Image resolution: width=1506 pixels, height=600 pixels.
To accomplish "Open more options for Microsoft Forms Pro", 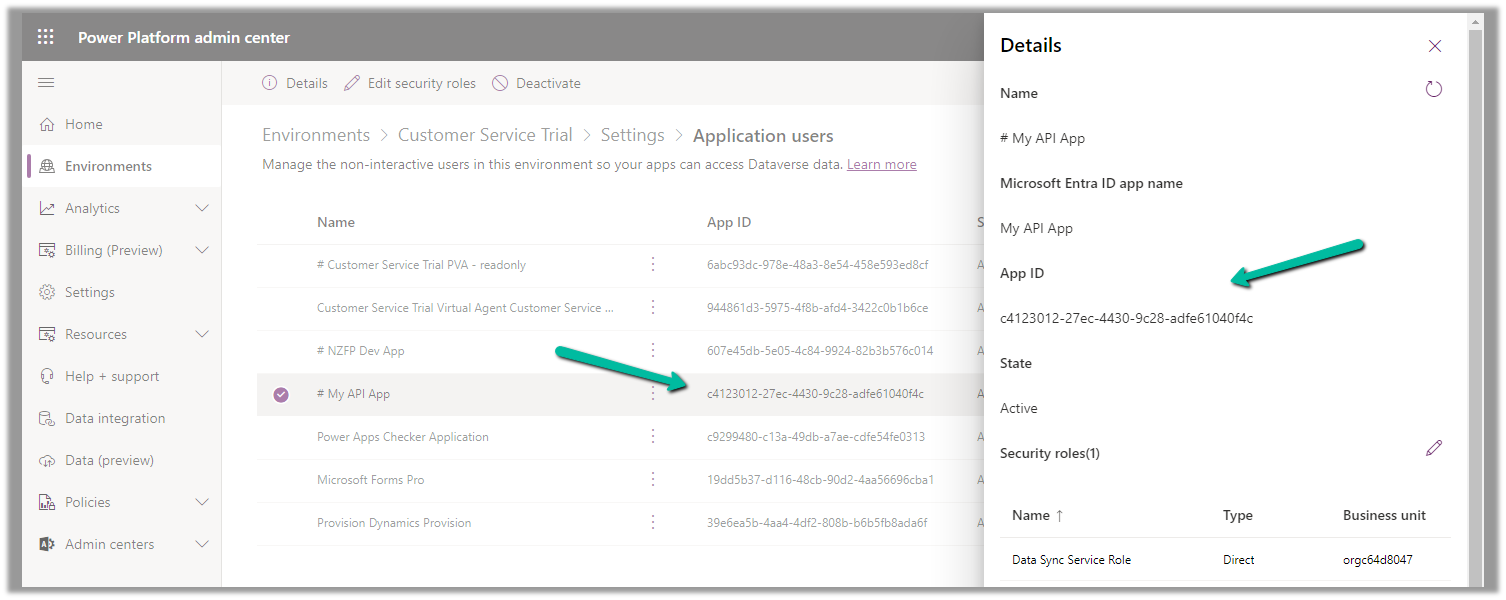I will 653,480.
